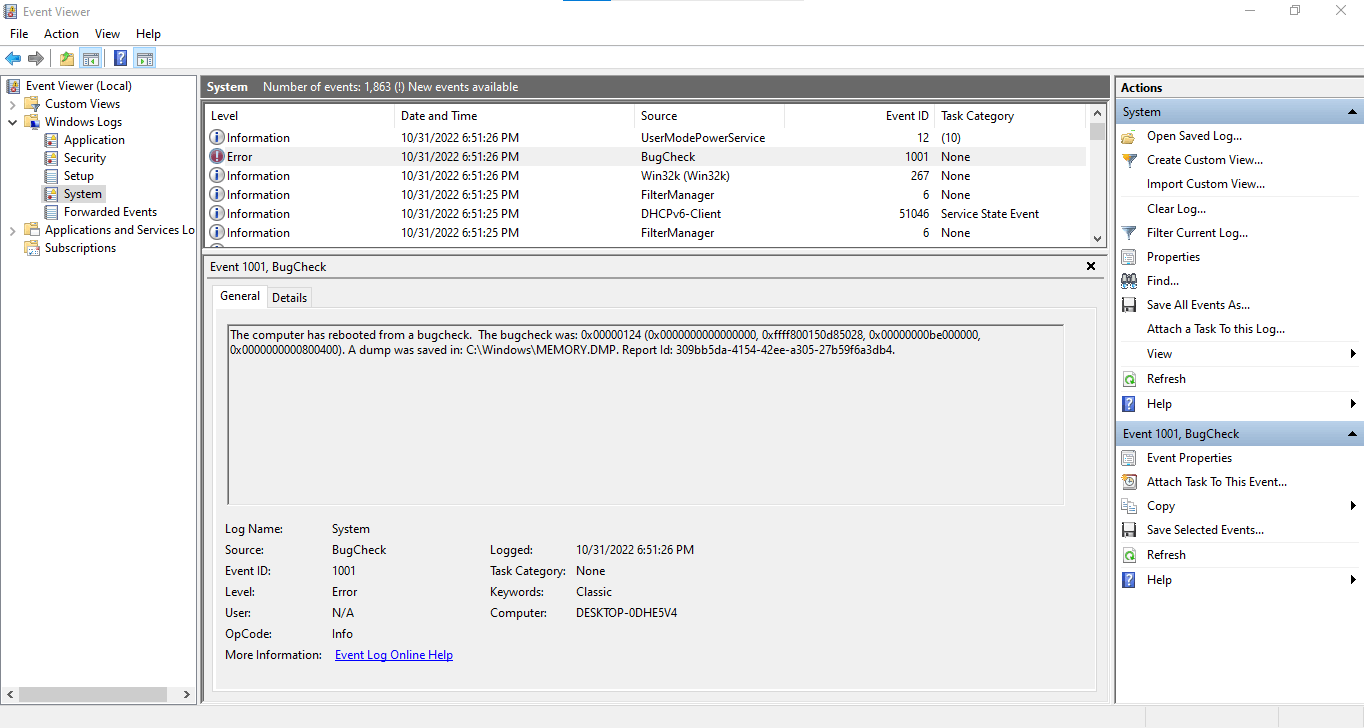
Task: Sort by Task Category column header
Action: click(x=1010, y=116)
